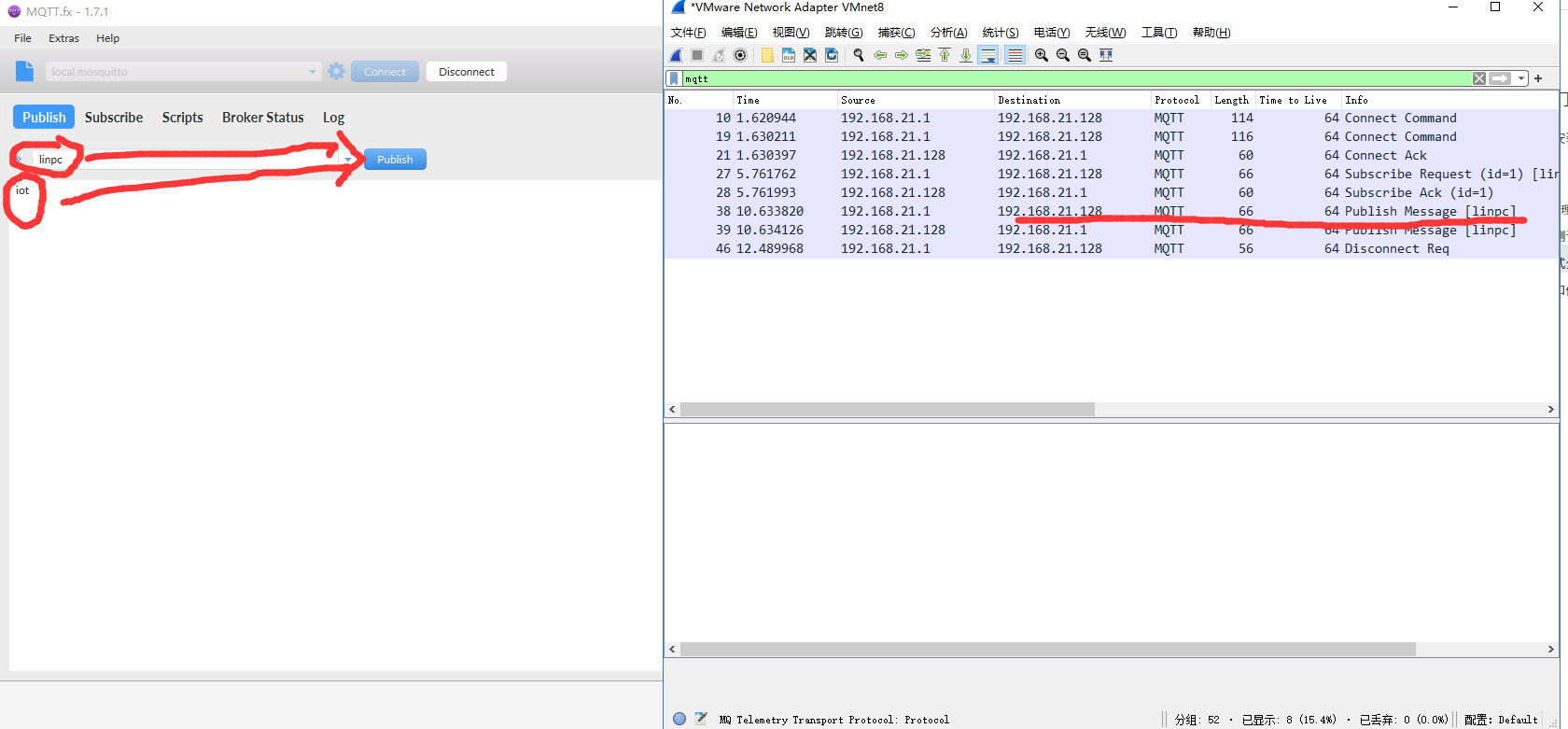Jump to the last packet
The width and height of the screenshot is (1568, 729).
[966, 55]
